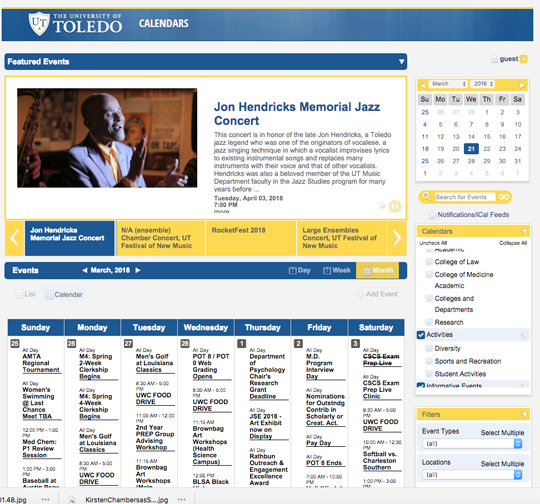Open POT 8 Ends event
Viewport: 540px width, 504px height.
coord(324,463)
